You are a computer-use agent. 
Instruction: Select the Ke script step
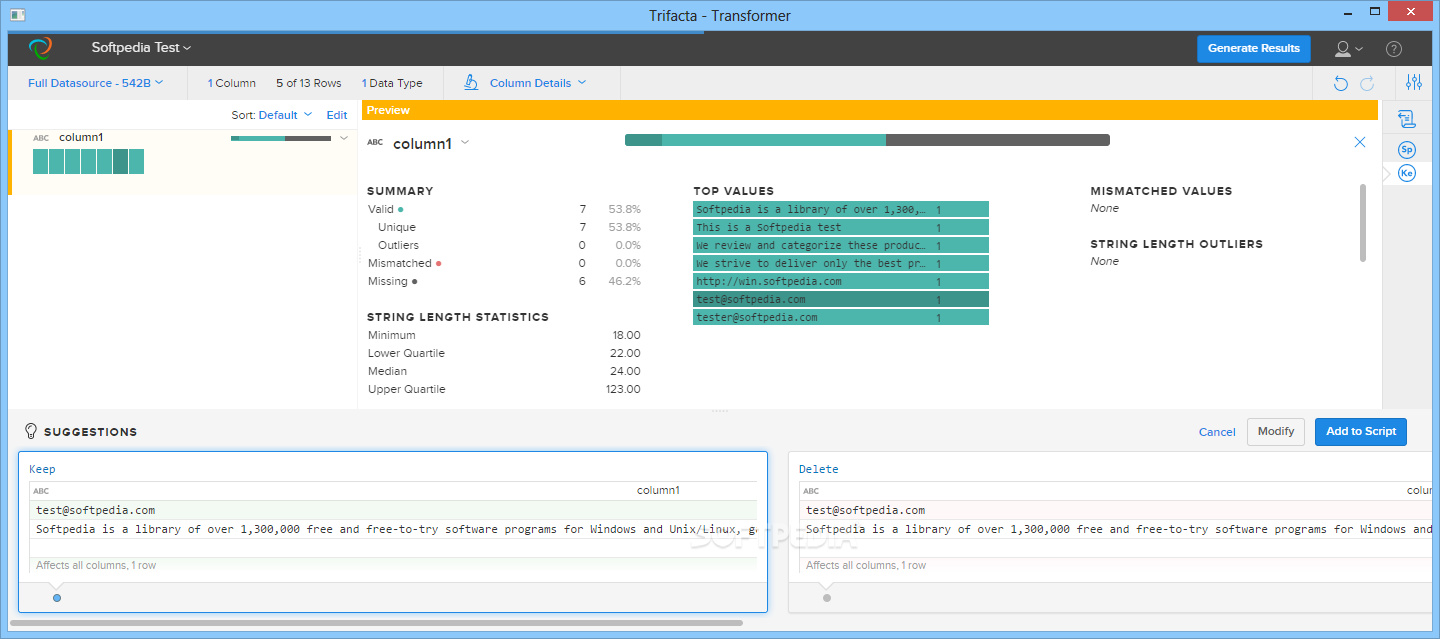click(x=1407, y=173)
